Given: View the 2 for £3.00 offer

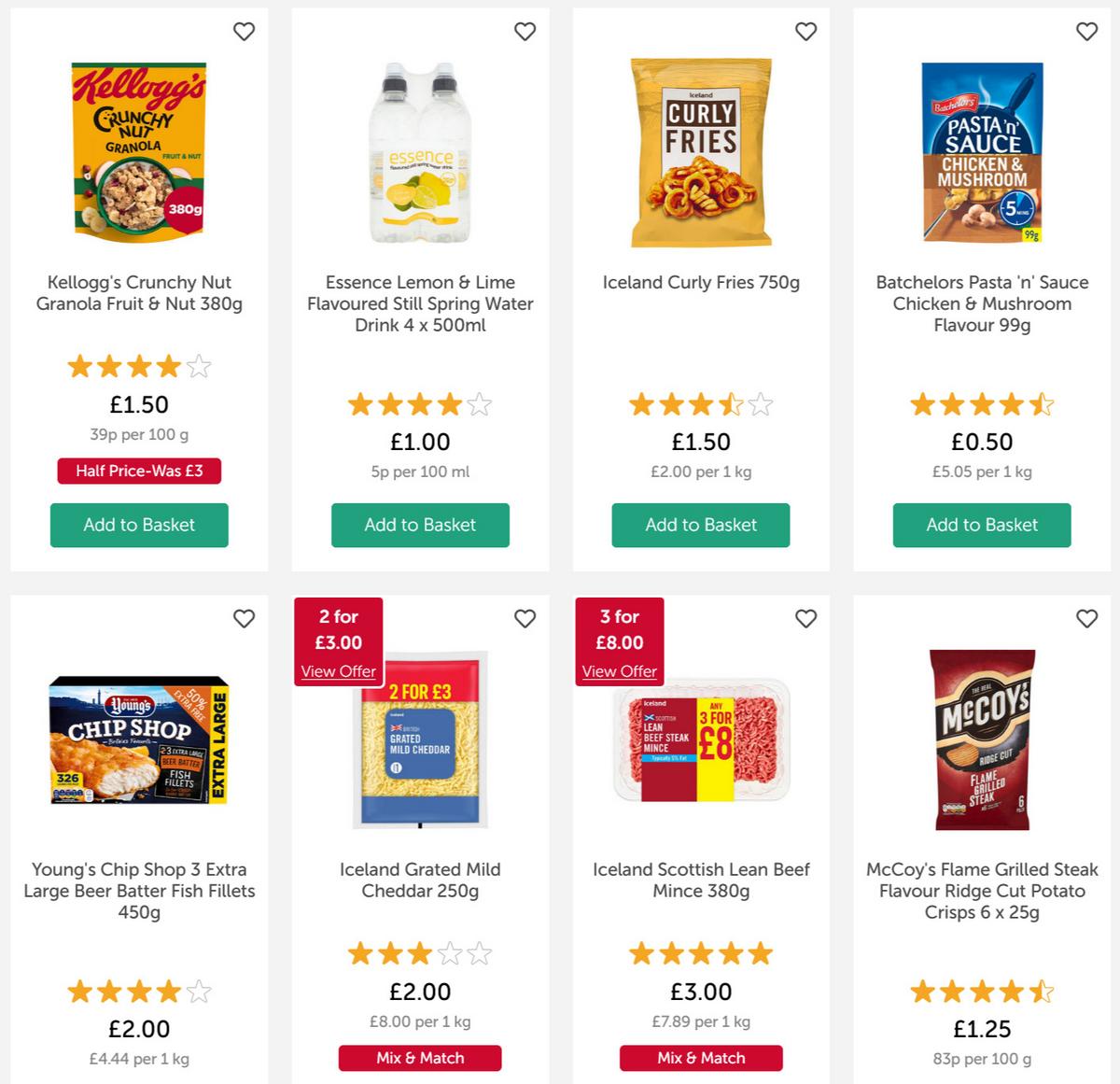Looking at the screenshot, I should pos(338,671).
